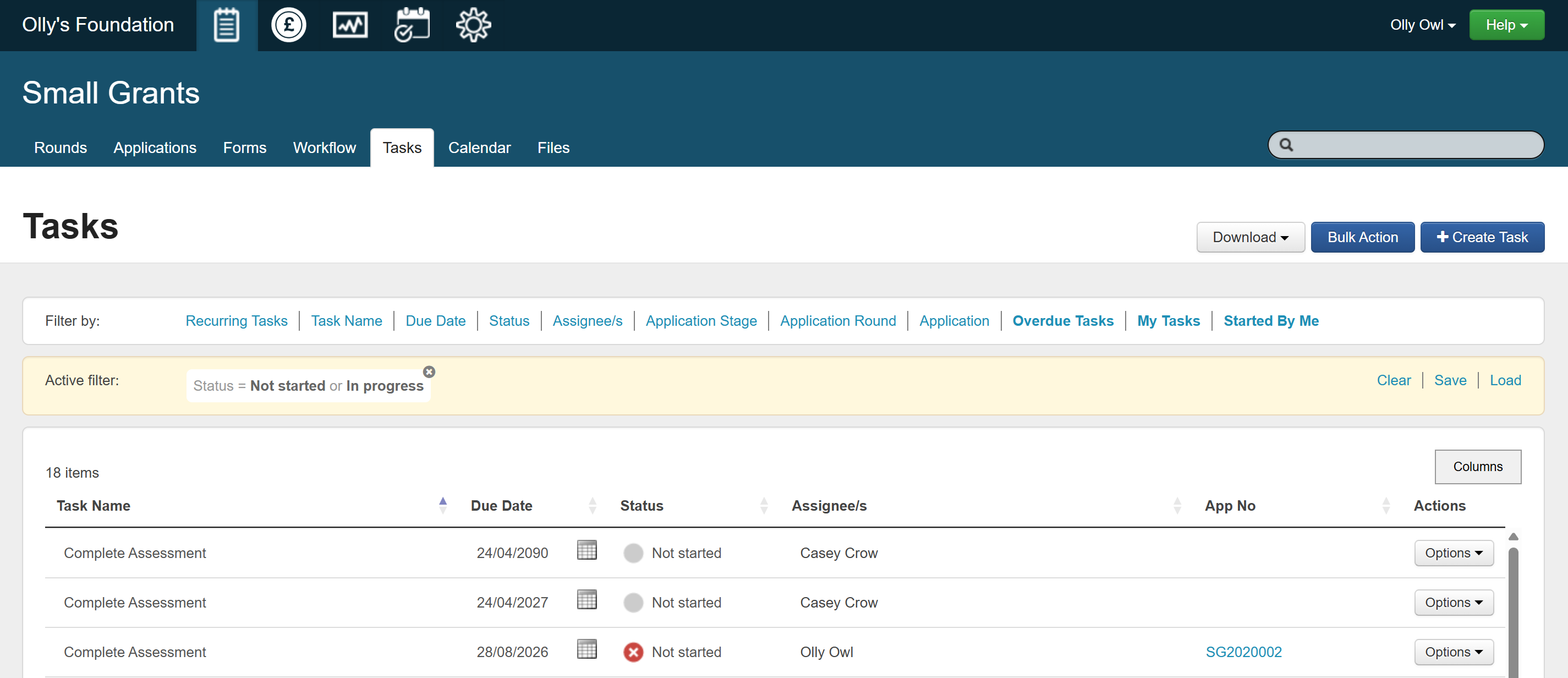Show Started By Me quick filter

(1271, 321)
